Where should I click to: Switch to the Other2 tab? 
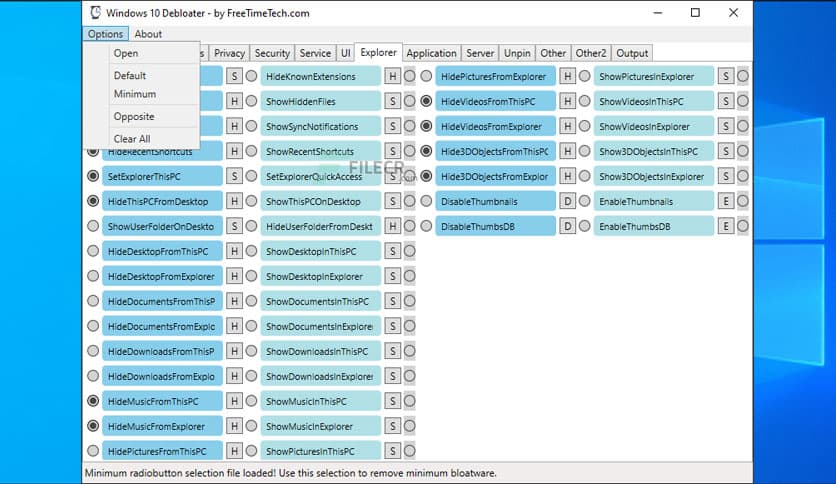tap(591, 53)
